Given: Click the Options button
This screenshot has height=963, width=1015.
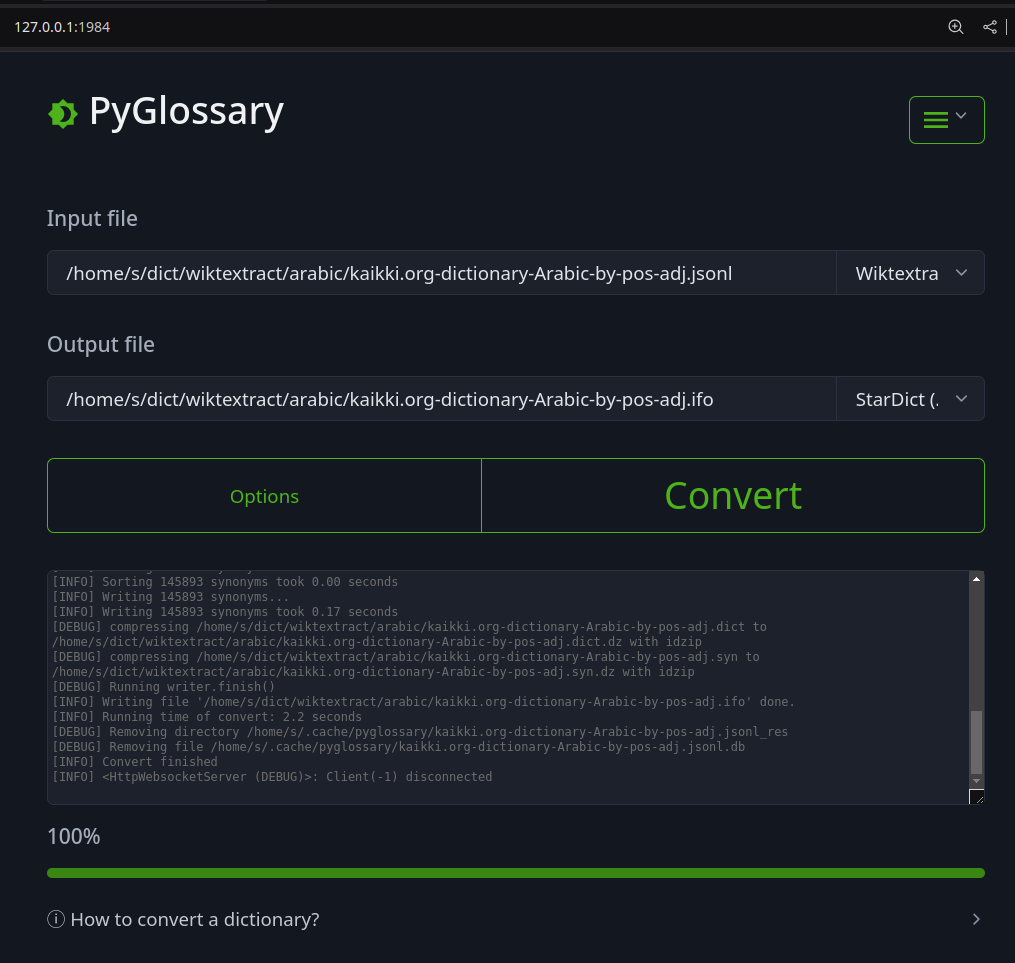Looking at the screenshot, I should click(x=264, y=496).
